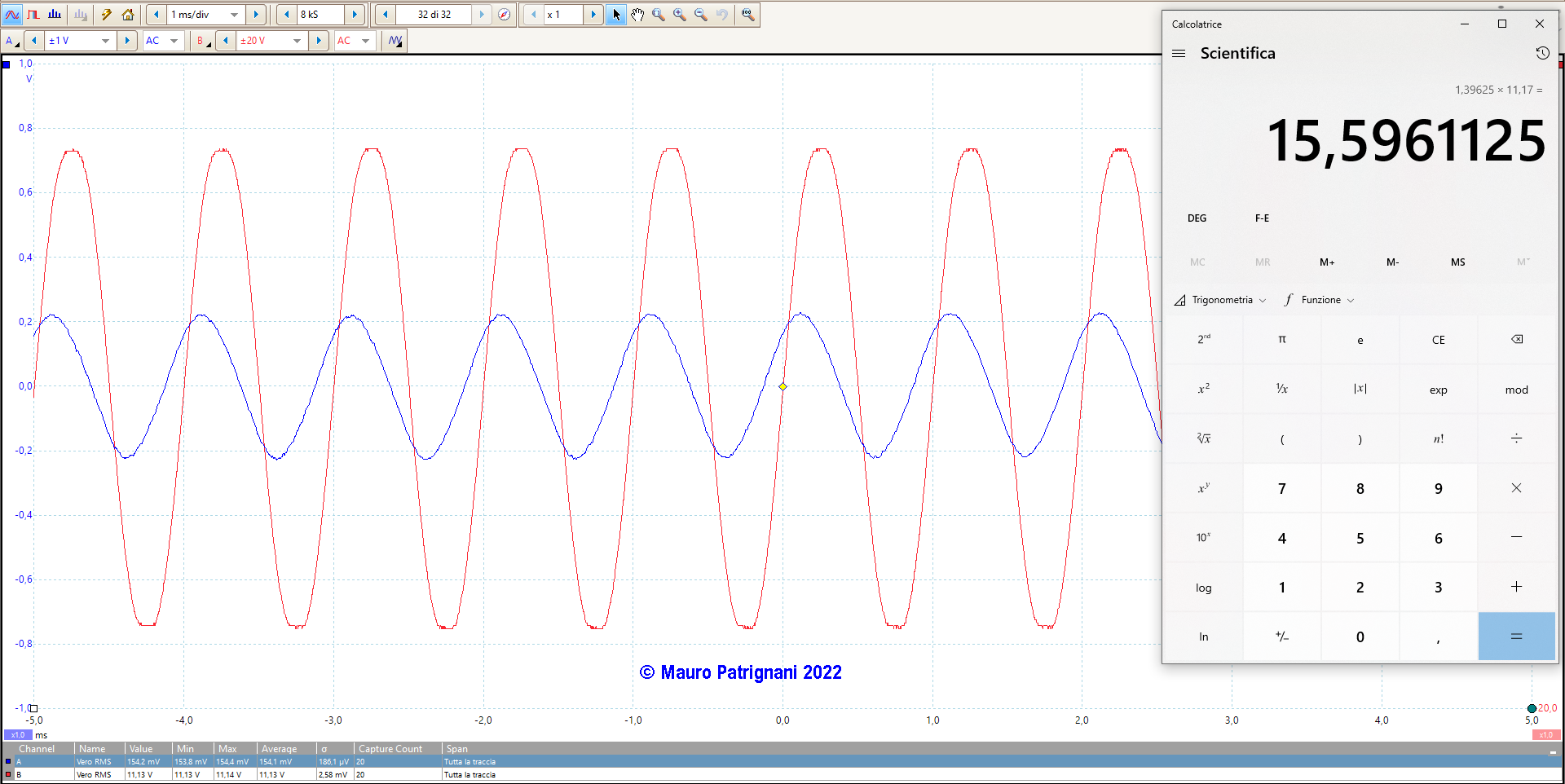Click the π constant key
The image size is (1565, 784).
coord(1281,340)
